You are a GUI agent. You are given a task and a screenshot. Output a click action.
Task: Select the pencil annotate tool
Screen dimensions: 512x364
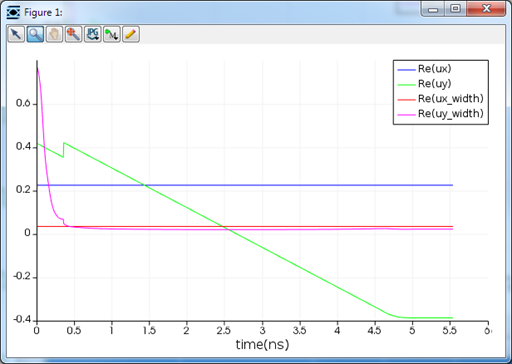coord(131,34)
